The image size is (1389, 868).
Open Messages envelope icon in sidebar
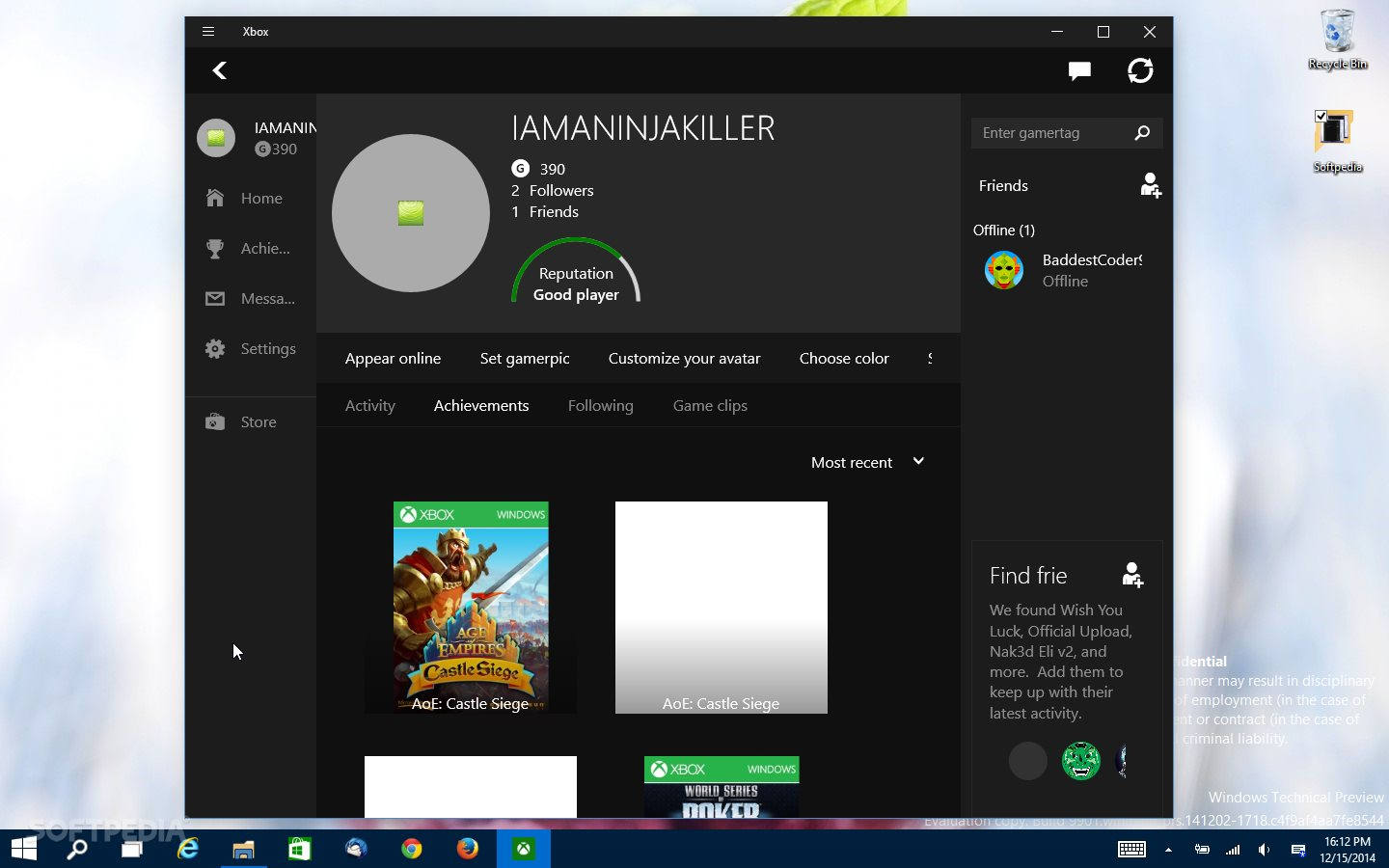pos(215,298)
